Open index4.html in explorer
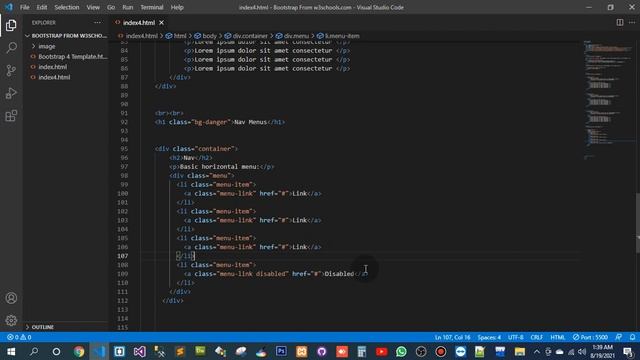640x360 pixels. (x=54, y=77)
